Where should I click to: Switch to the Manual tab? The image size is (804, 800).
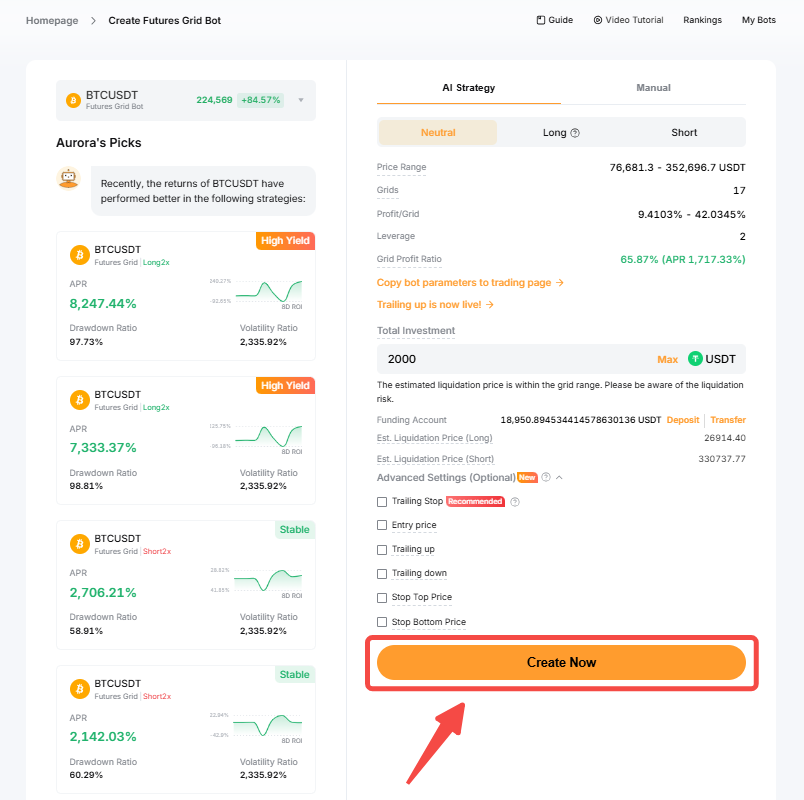click(653, 88)
